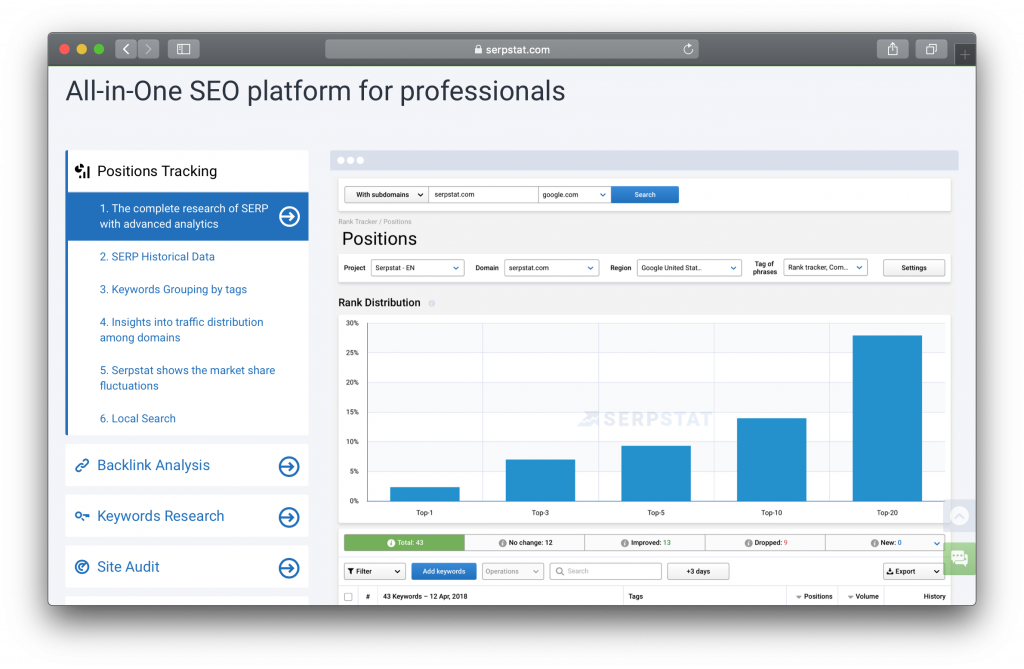The image size is (1024, 669).
Task: Reload the serpstat.com page
Action: pyautogui.click(x=688, y=49)
